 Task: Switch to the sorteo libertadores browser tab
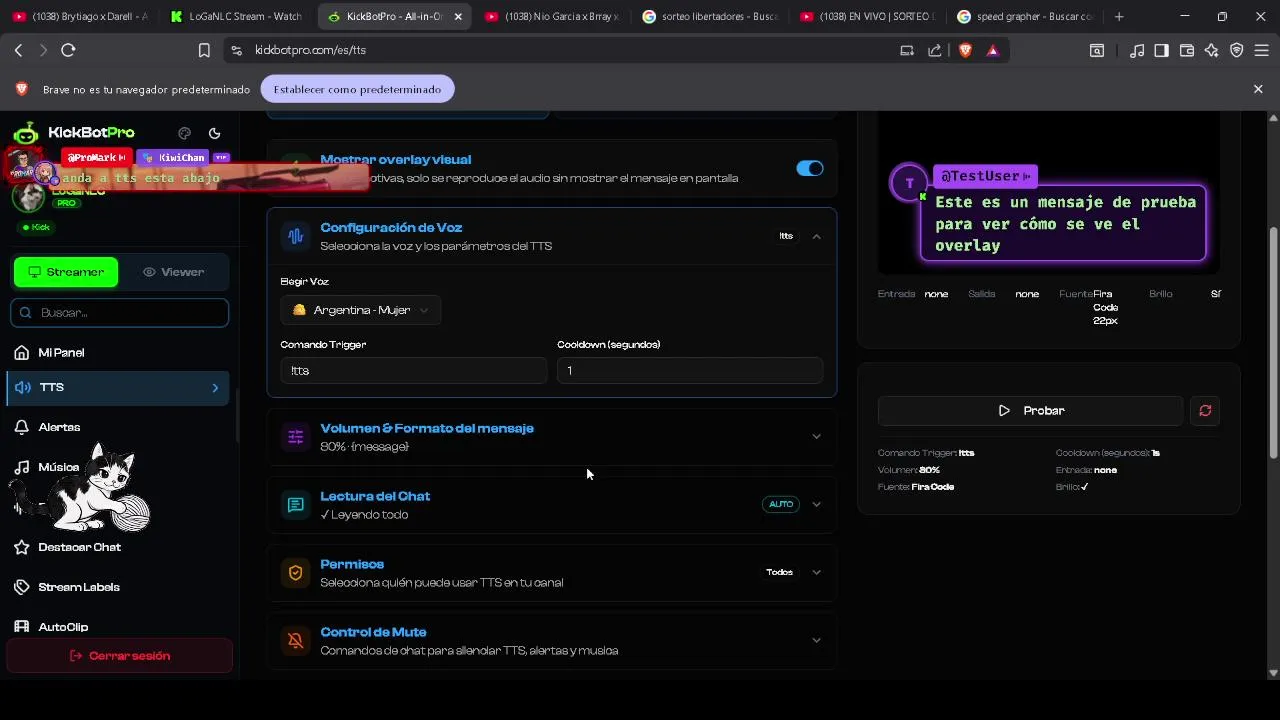711,16
